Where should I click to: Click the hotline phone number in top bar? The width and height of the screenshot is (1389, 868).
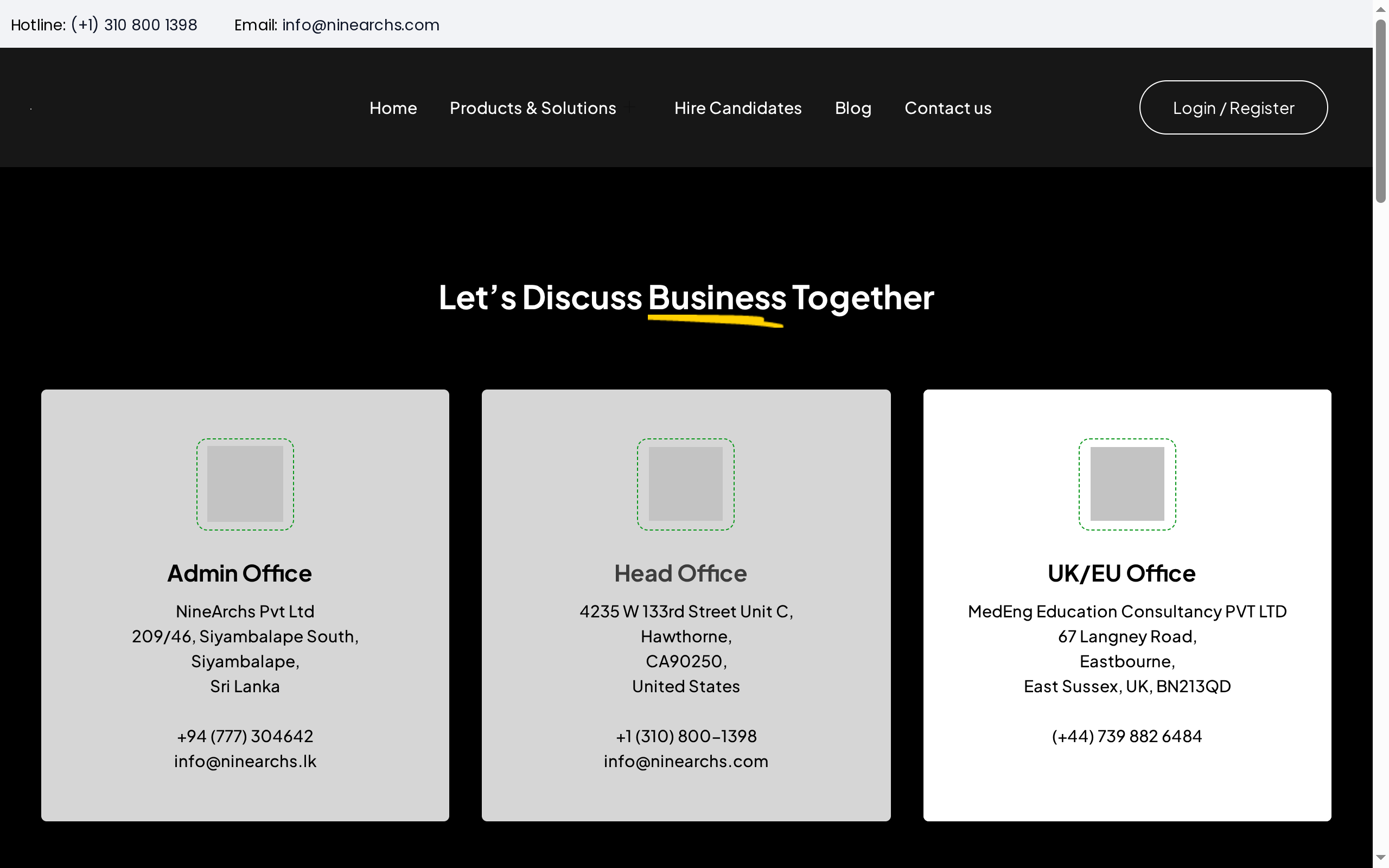(x=133, y=25)
